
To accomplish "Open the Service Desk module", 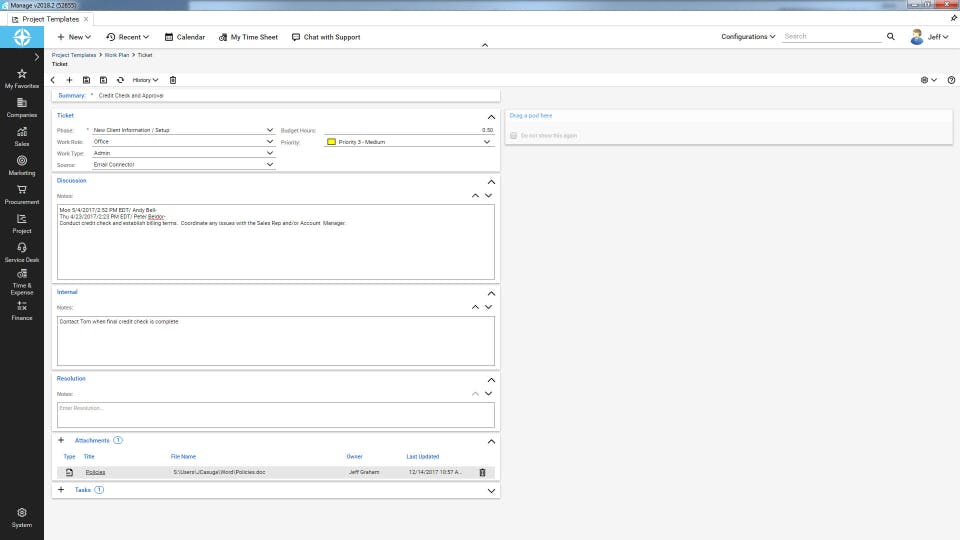I will click(x=21, y=252).
